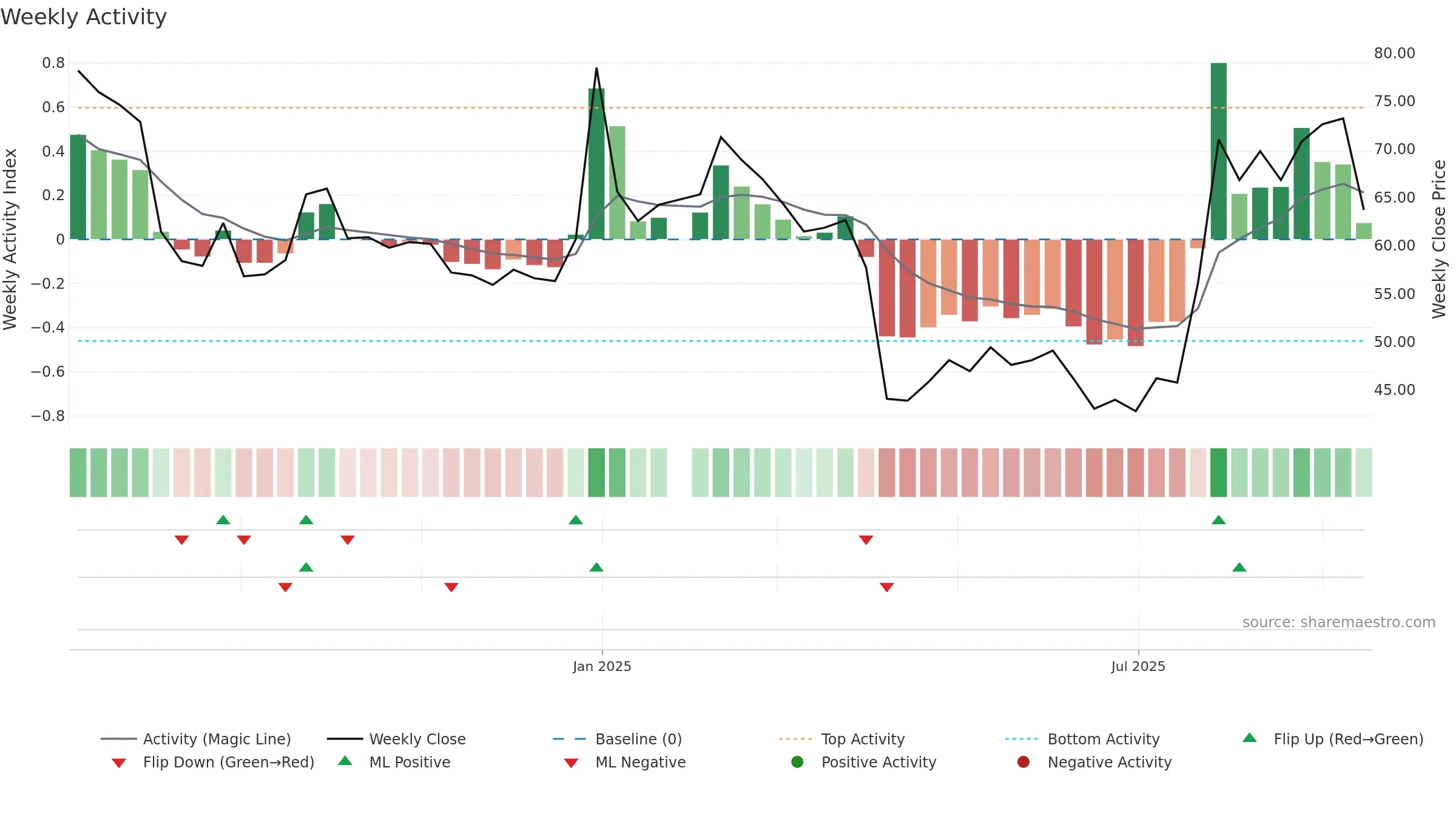Image resolution: width=1456 pixels, height=819 pixels.
Task: Click the Negative Activity red circle icon
Action: coord(1023,761)
